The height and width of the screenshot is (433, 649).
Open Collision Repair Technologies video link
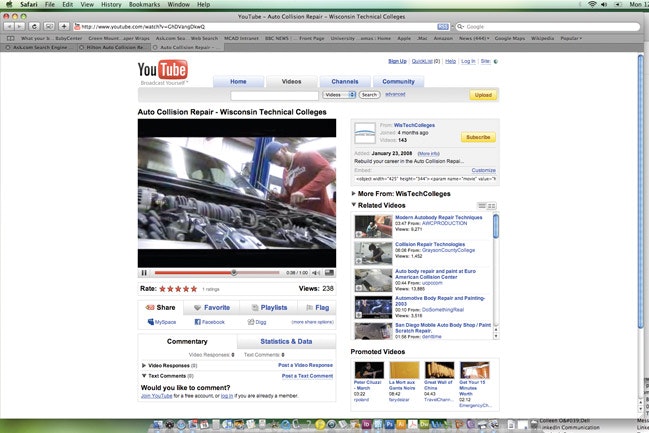[430, 244]
